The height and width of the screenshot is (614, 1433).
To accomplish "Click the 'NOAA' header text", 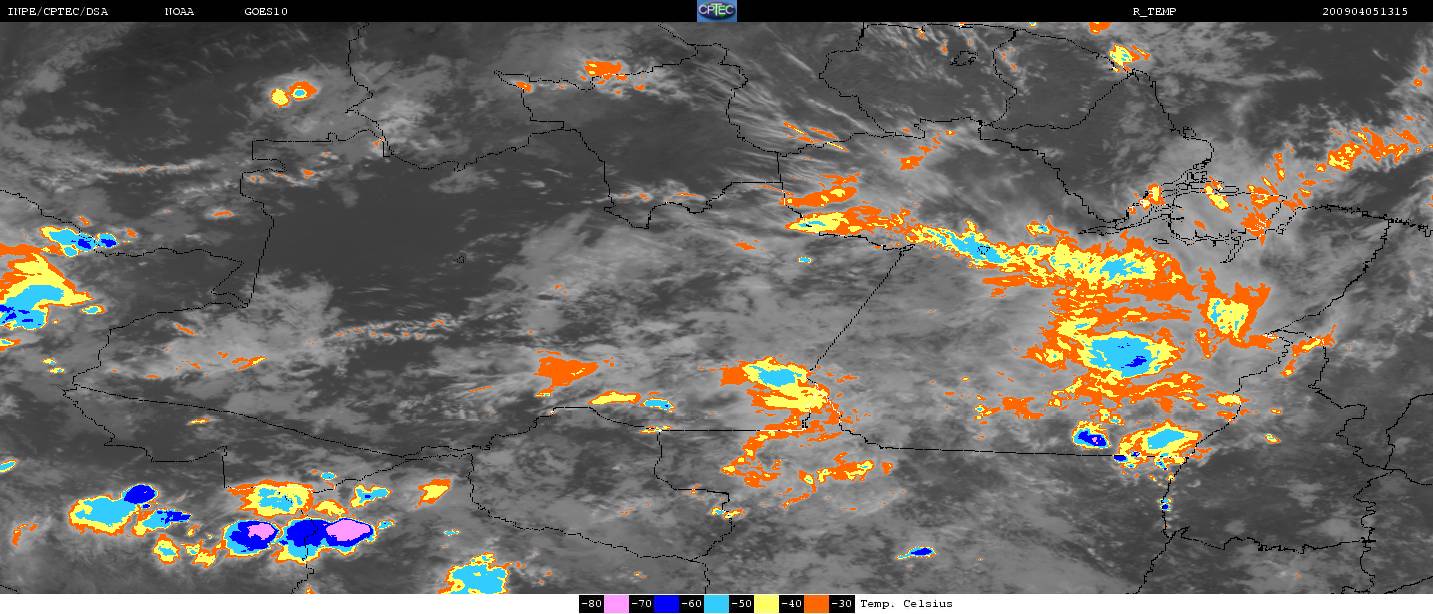I will tap(179, 12).
